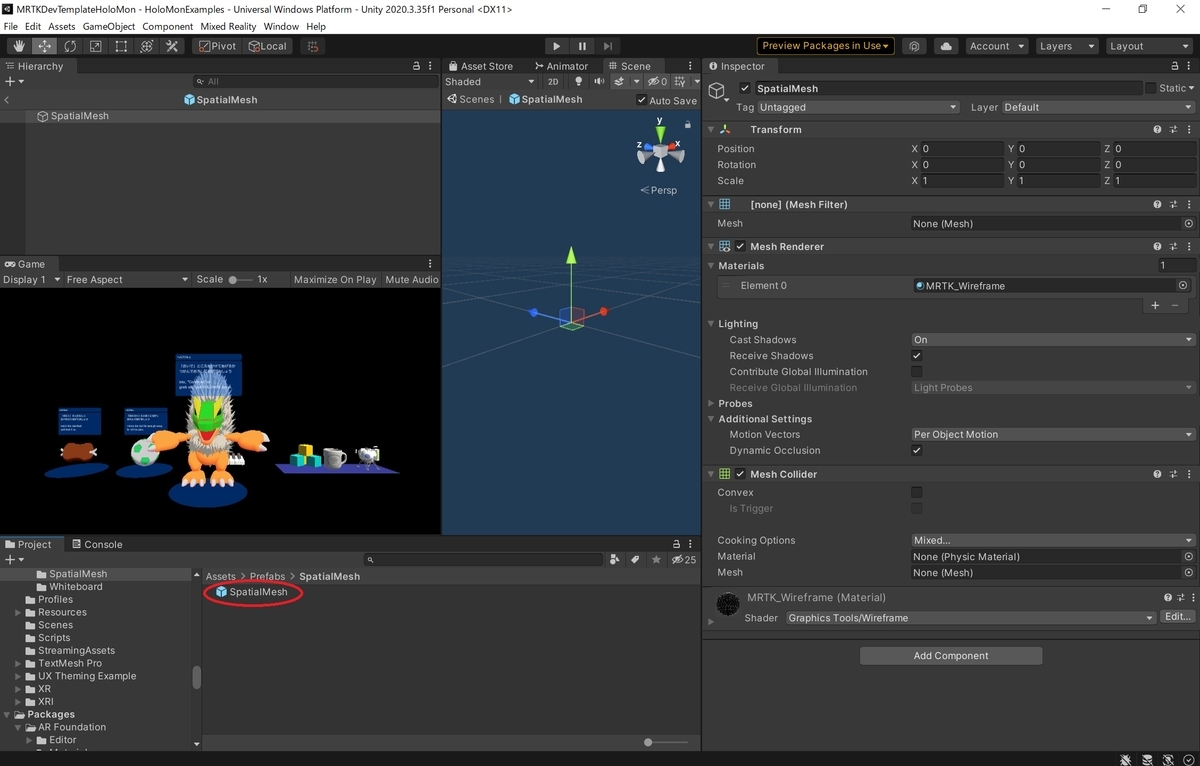This screenshot has width=1200, height=766.
Task: Open MRTK_Wireframe material object picker
Action: tap(1183, 286)
